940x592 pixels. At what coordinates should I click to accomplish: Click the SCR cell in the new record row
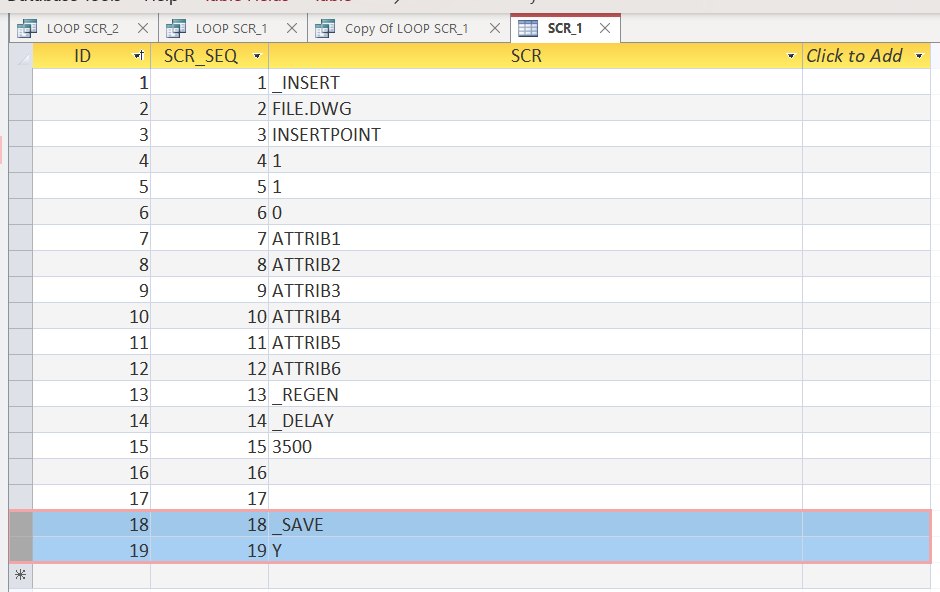coord(535,575)
